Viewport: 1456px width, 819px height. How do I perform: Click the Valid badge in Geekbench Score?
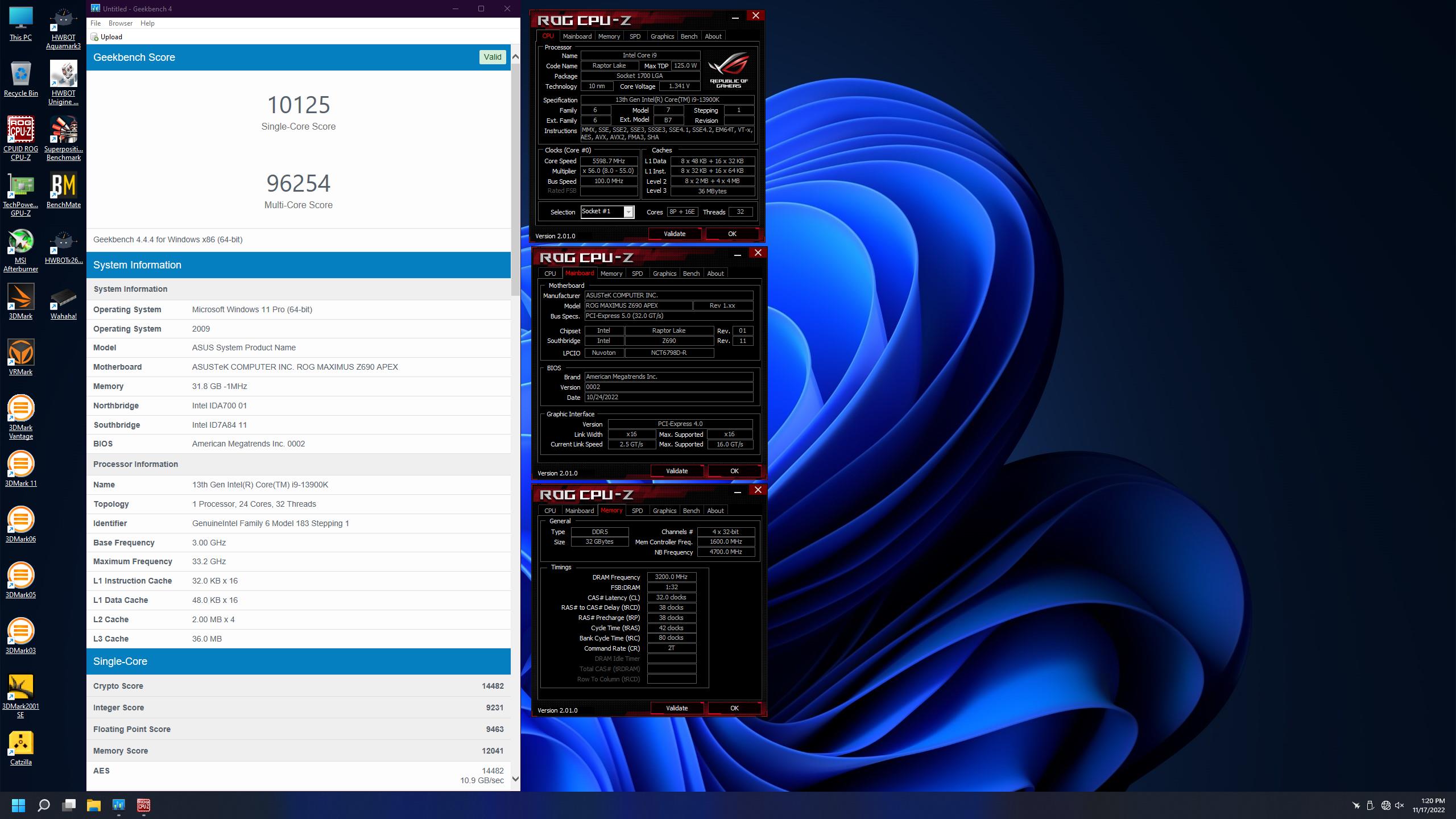tap(493, 57)
